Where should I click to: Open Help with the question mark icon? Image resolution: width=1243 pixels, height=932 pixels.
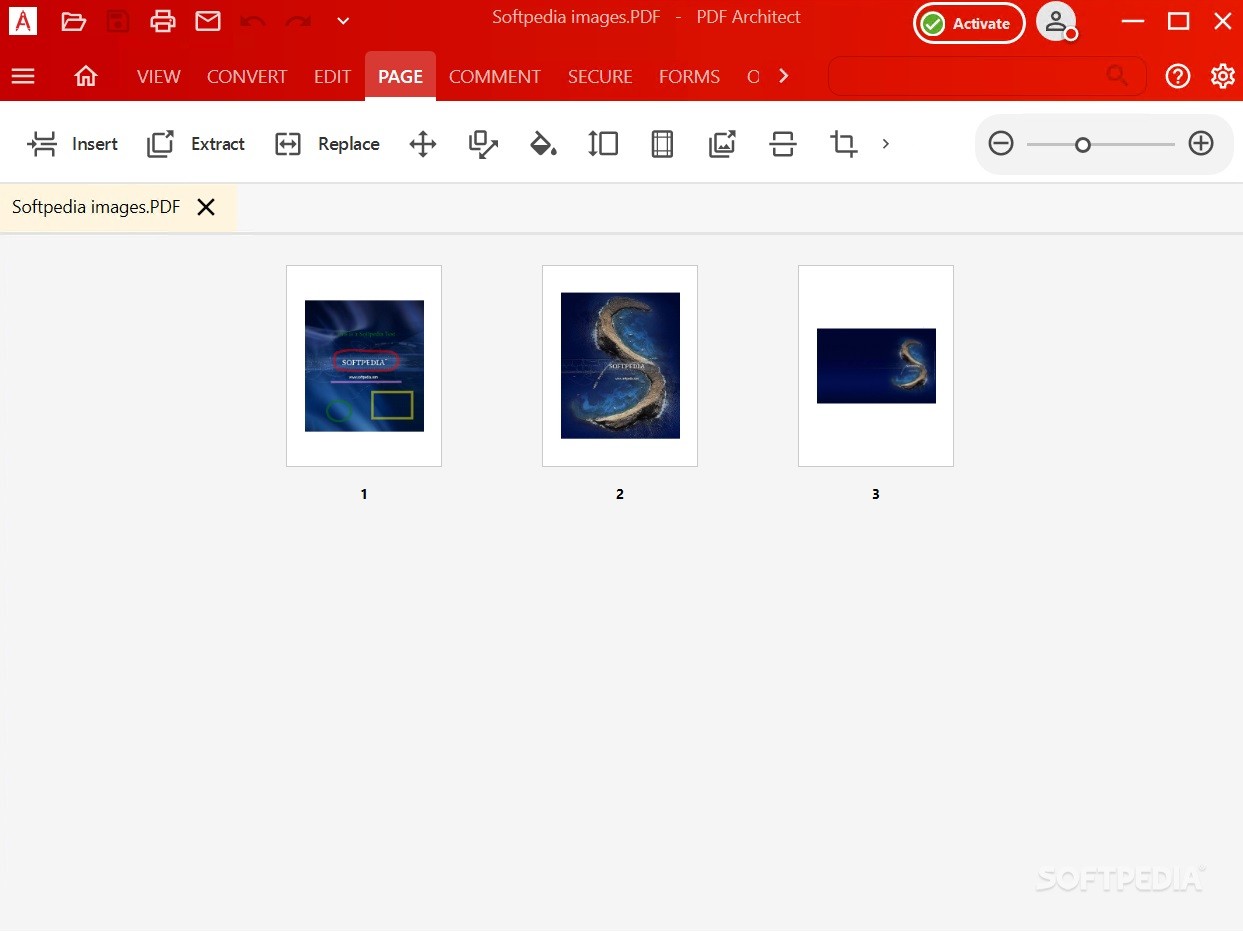pos(1178,76)
